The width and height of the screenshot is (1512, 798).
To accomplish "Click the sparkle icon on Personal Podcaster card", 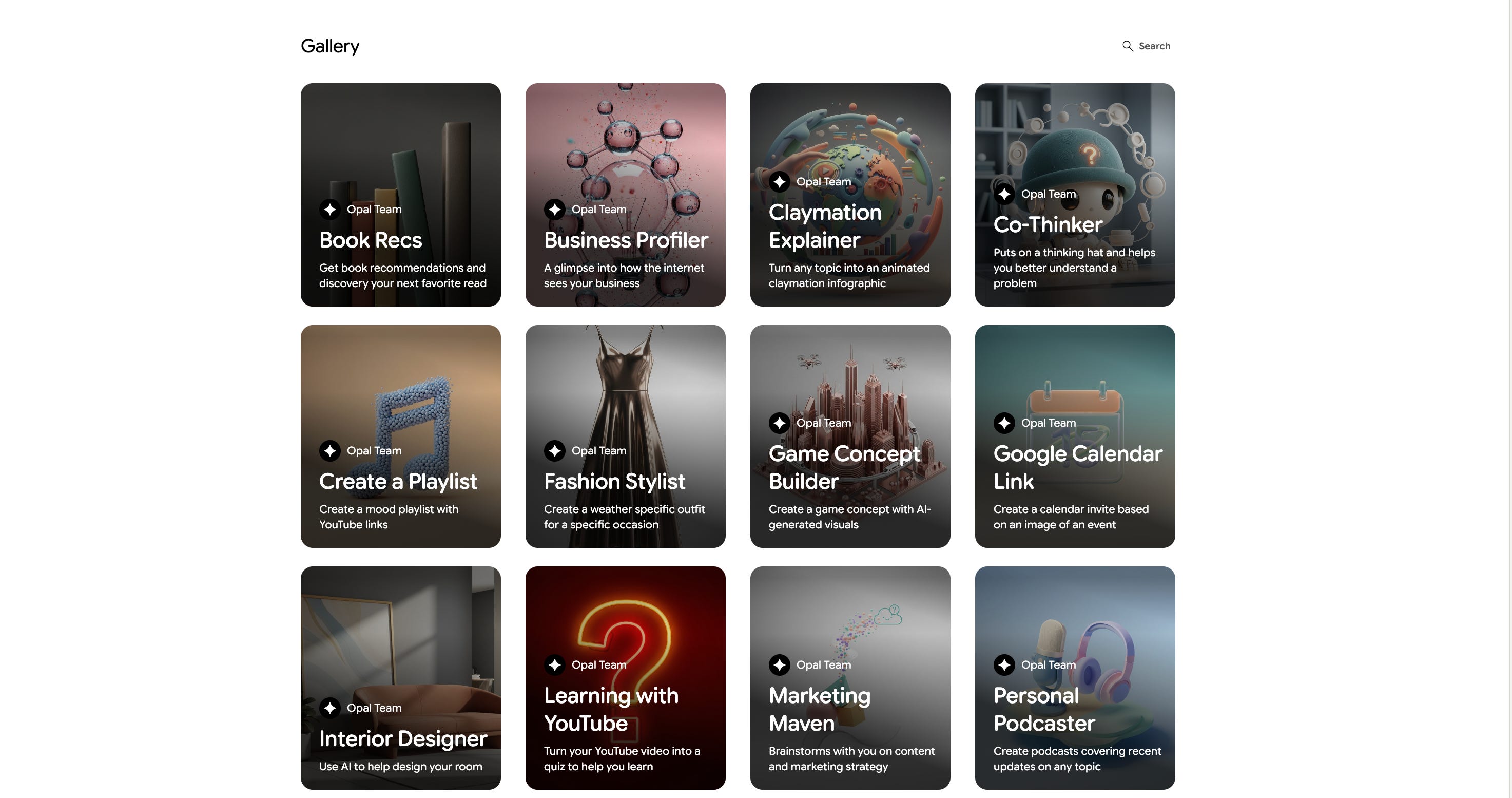I will pos(1004,664).
